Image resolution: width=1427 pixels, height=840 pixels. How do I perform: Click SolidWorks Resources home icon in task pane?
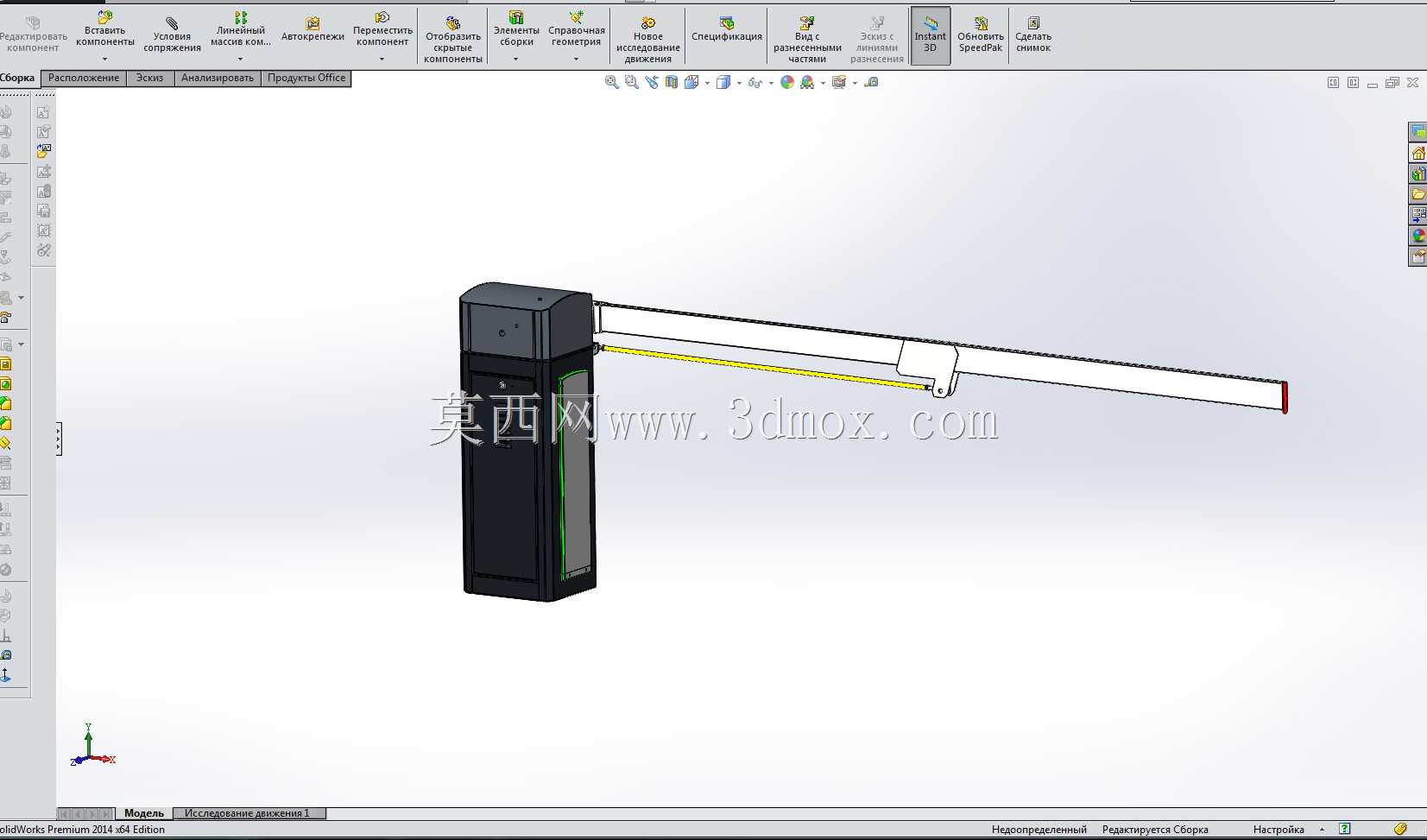[1418, 153]
